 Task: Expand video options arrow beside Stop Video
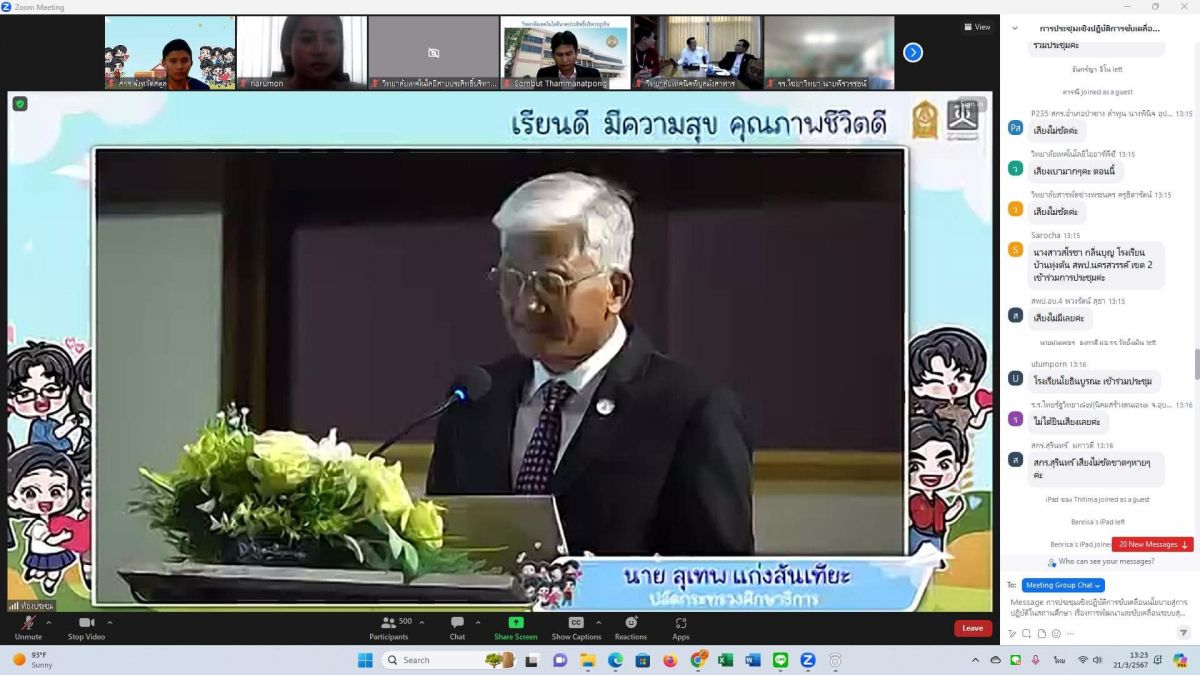pos(110,622)
